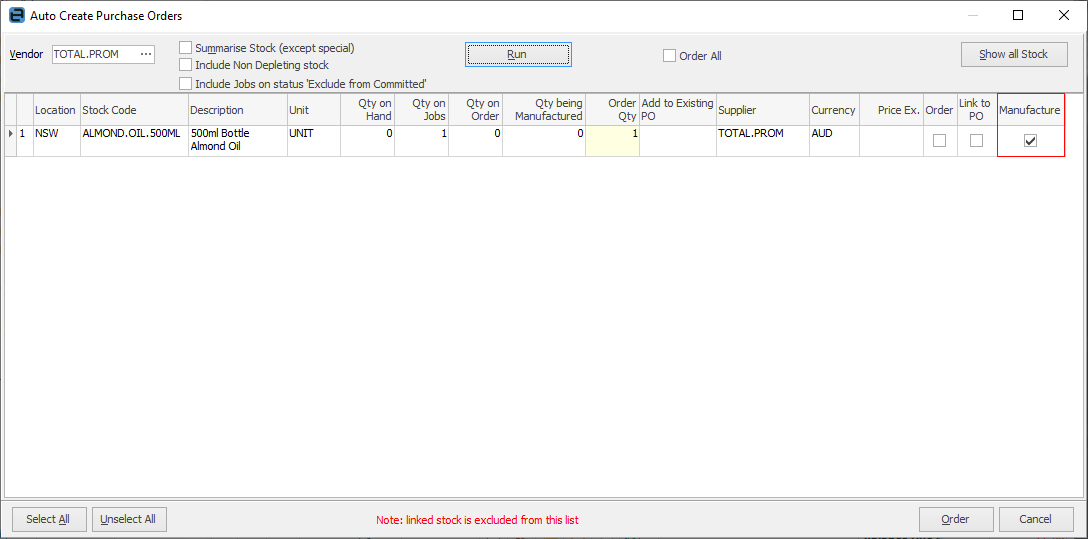Viewport: 1088px width, 539px height.
Task: Click the Unselect All button
Action: point(129,519)
